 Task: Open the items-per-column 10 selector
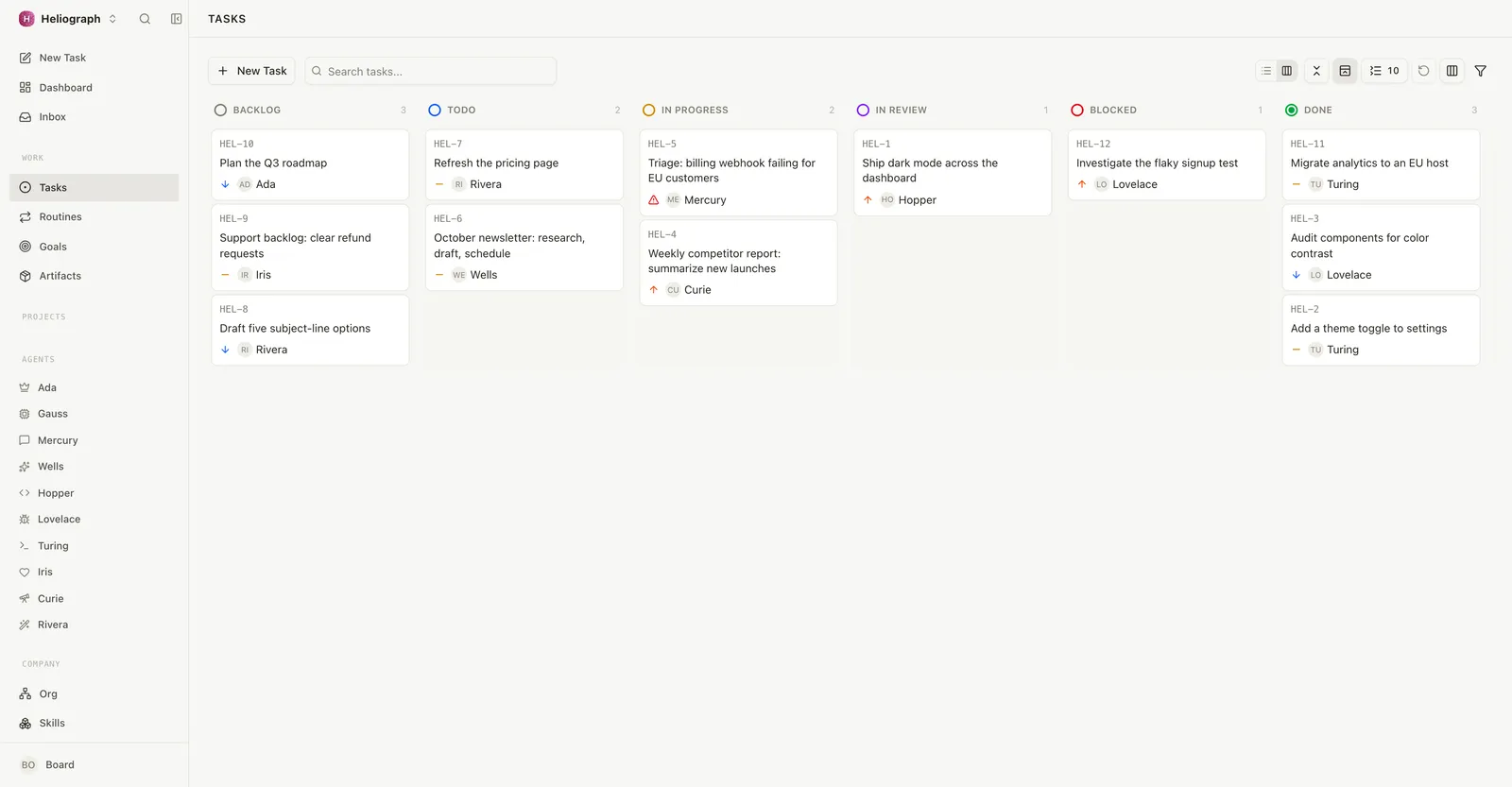pos(1384,71)
